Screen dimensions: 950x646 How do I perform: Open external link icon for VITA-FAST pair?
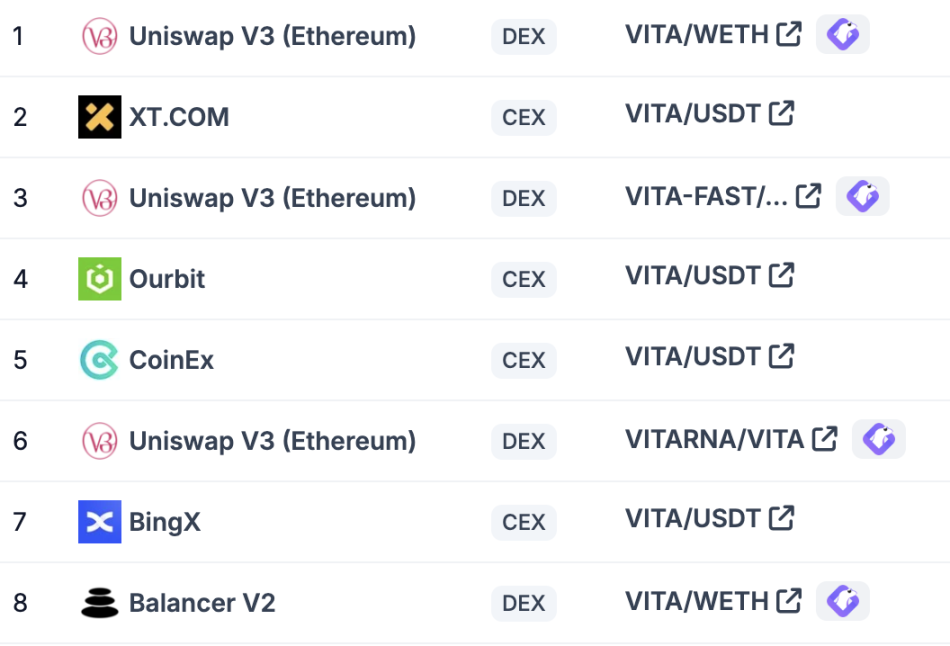[x=808, y=195]
